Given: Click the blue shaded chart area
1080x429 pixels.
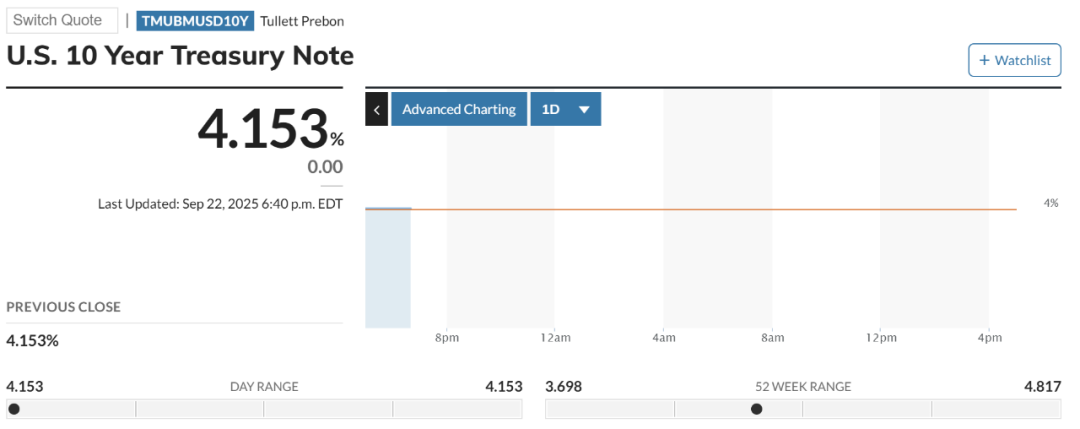Looking at the screenshot, I should (388, 269).
